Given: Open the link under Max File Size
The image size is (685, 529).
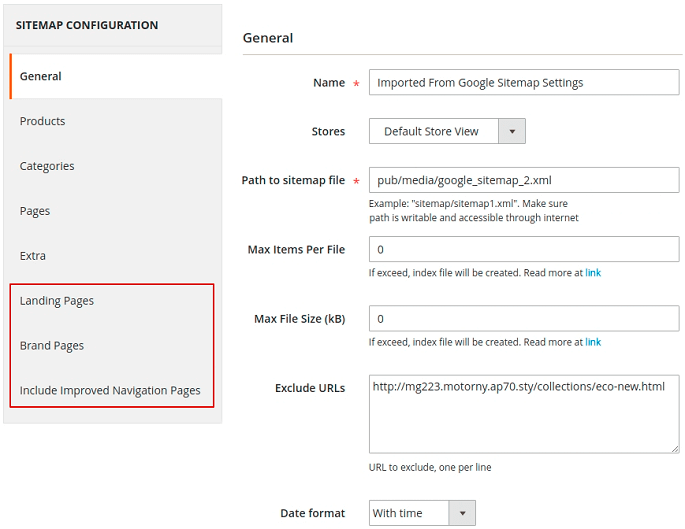Looking at the screenshot, I should click(x=593, y=342).
